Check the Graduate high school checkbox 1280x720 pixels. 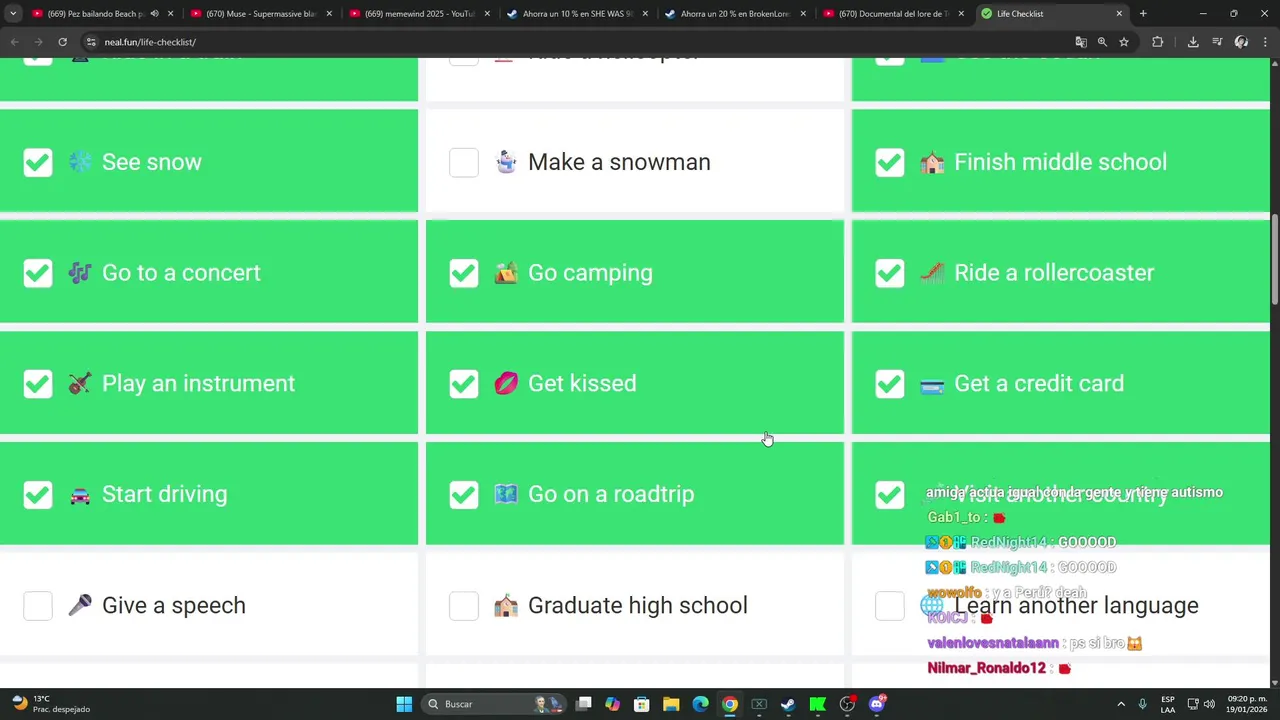[x=464, y=605]
